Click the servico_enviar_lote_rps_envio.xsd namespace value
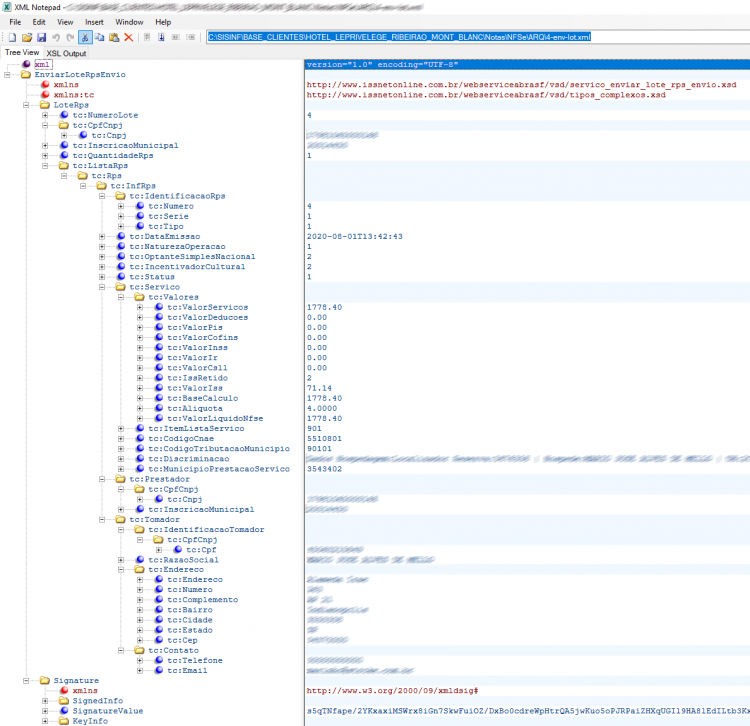This screenshot has height=726, width=750. [521, 85]
